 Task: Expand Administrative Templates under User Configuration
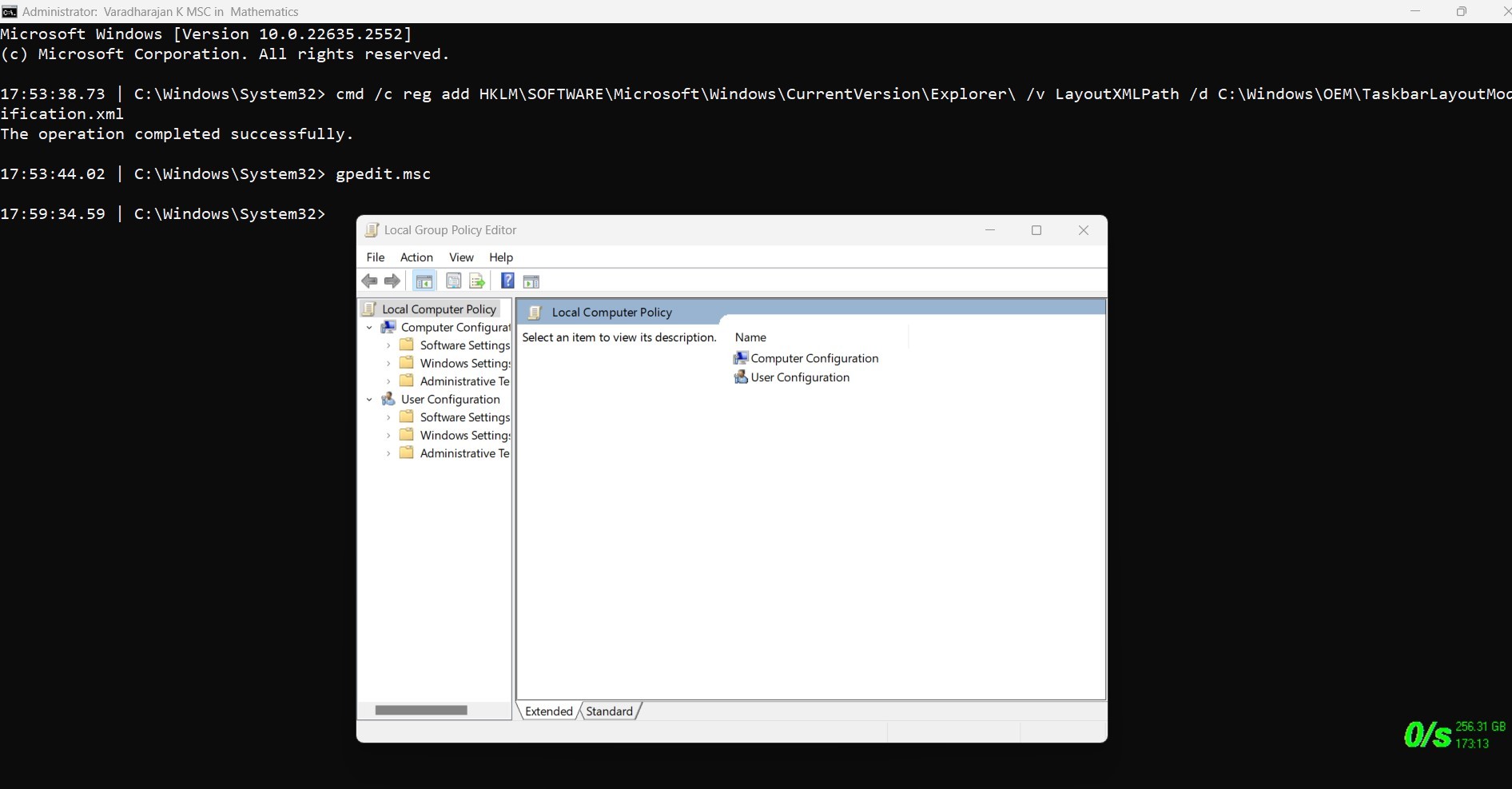click(388, 453)
